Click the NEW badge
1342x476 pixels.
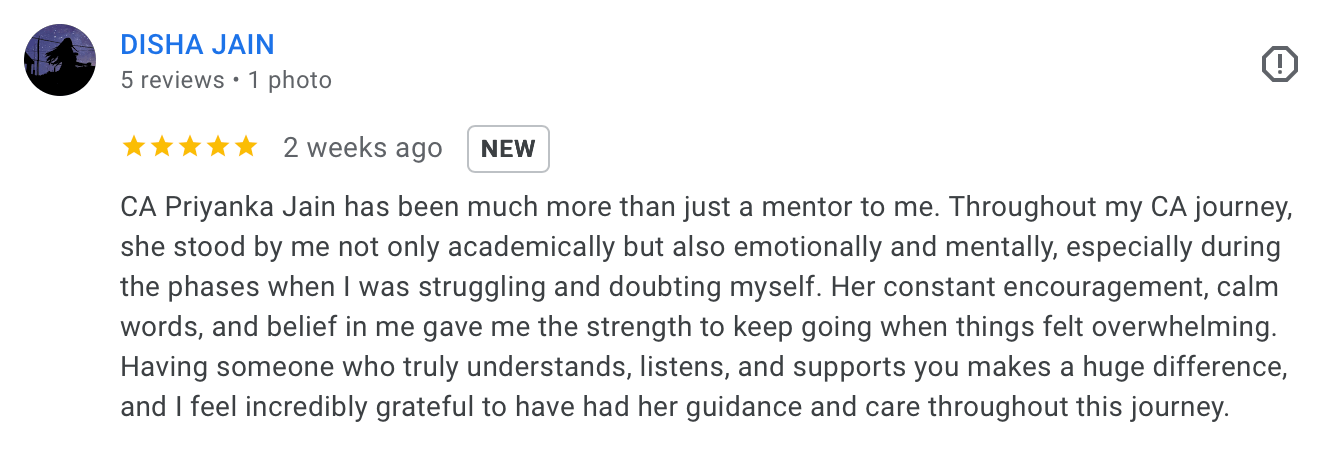click(508, 149)
